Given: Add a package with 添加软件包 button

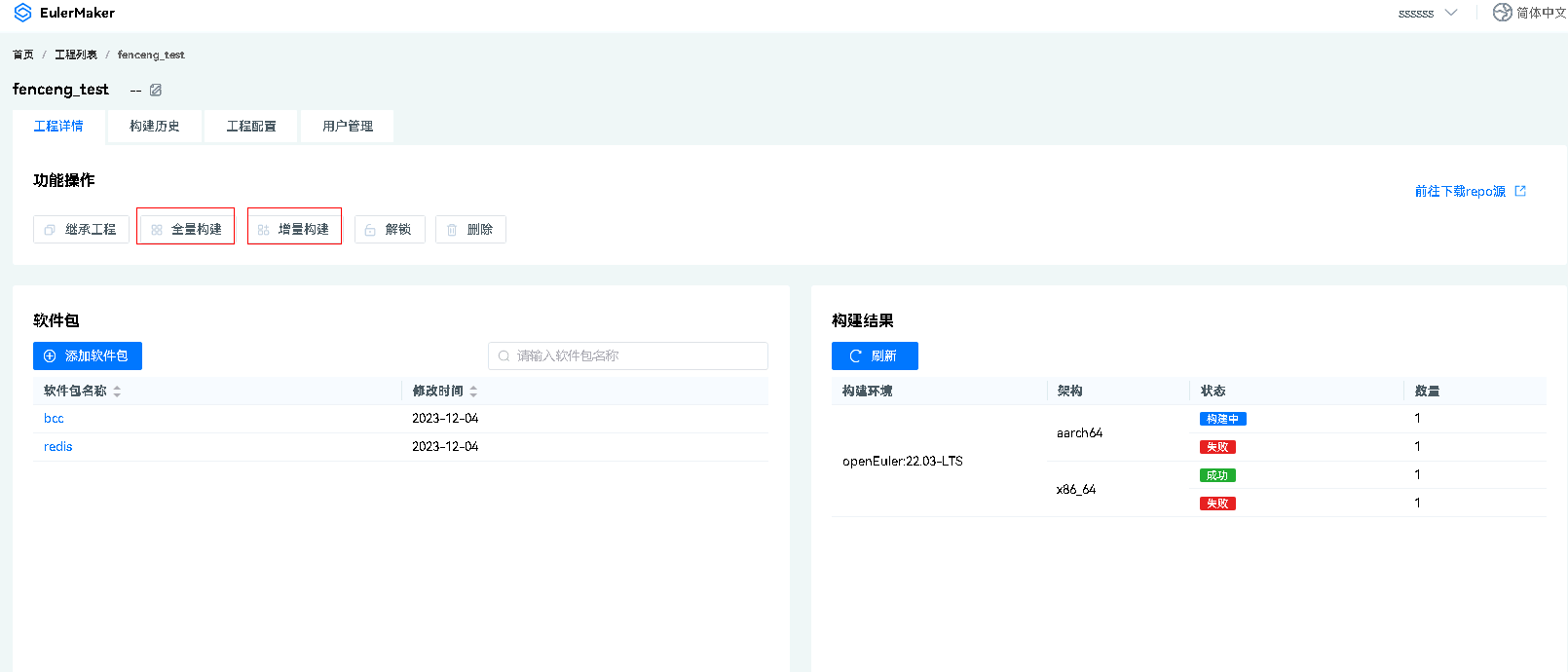Looking at the screenshot, I should 88,356.
